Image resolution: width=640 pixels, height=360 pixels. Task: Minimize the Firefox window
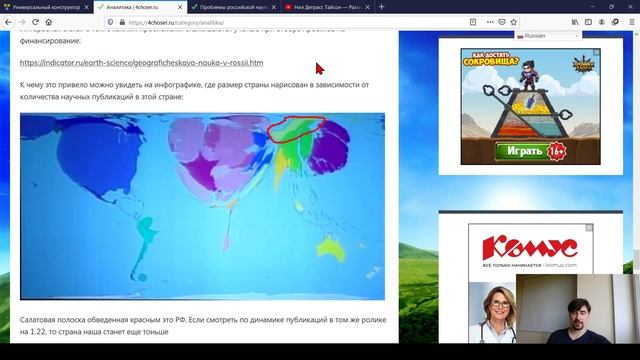point(593,7)
